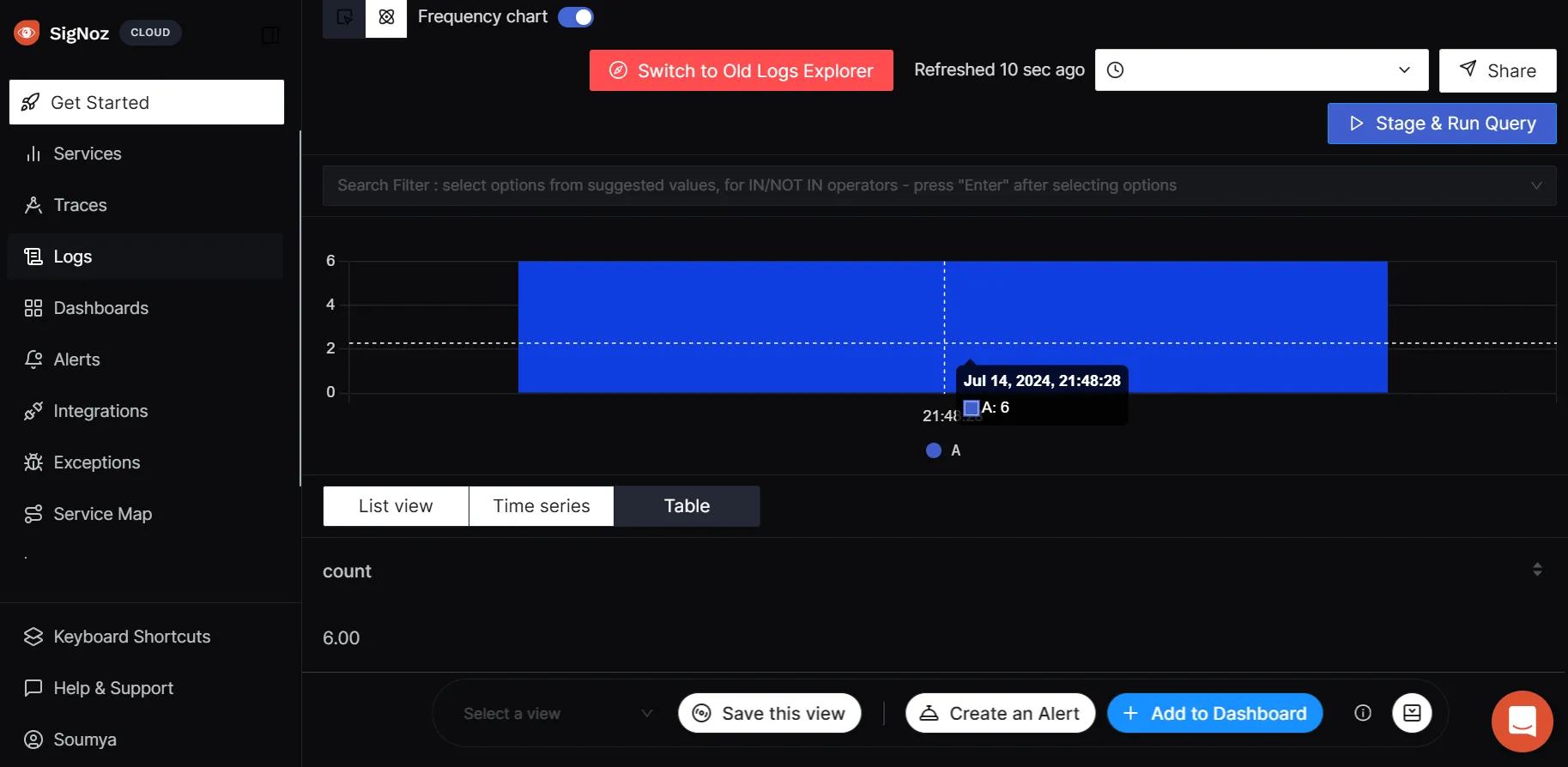Click the Integrations plug icon
1568x767 pixels.
(x=33, y=411)
